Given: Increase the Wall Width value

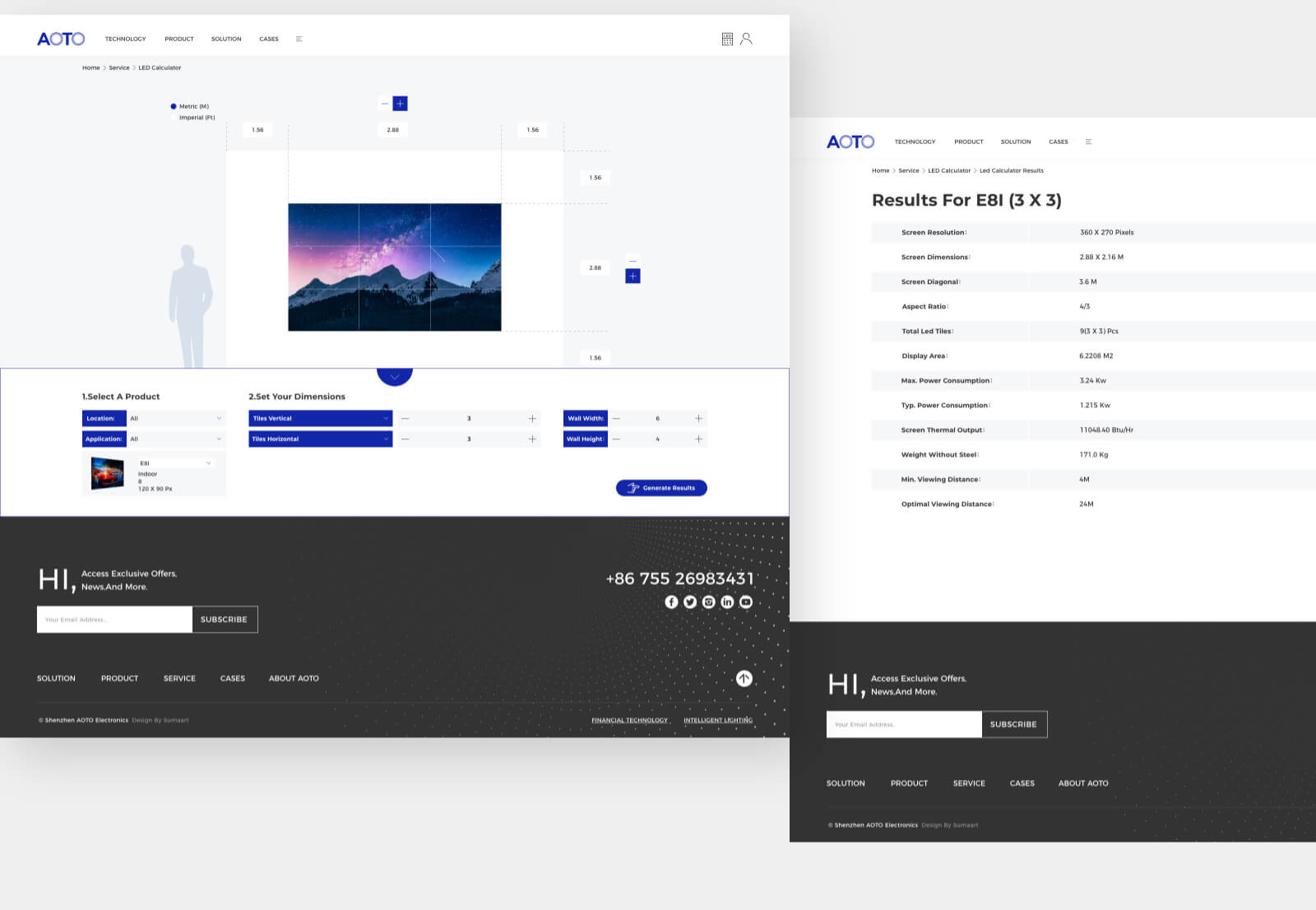Looking at the screenshot, I should tap(698, 419).
